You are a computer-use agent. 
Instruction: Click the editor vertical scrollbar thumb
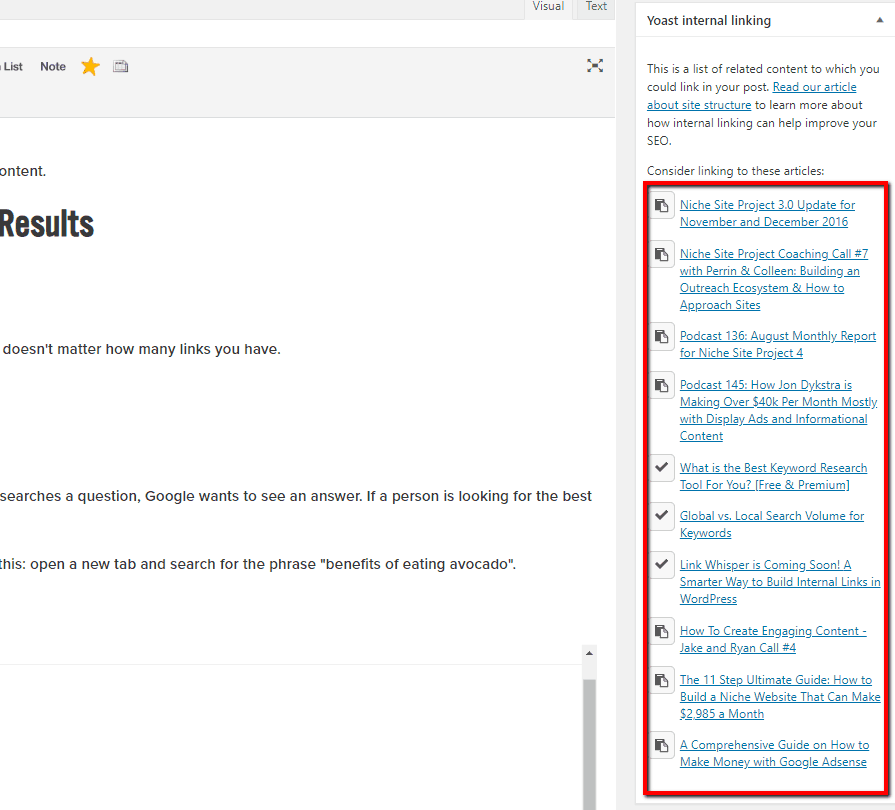[589, 742]
